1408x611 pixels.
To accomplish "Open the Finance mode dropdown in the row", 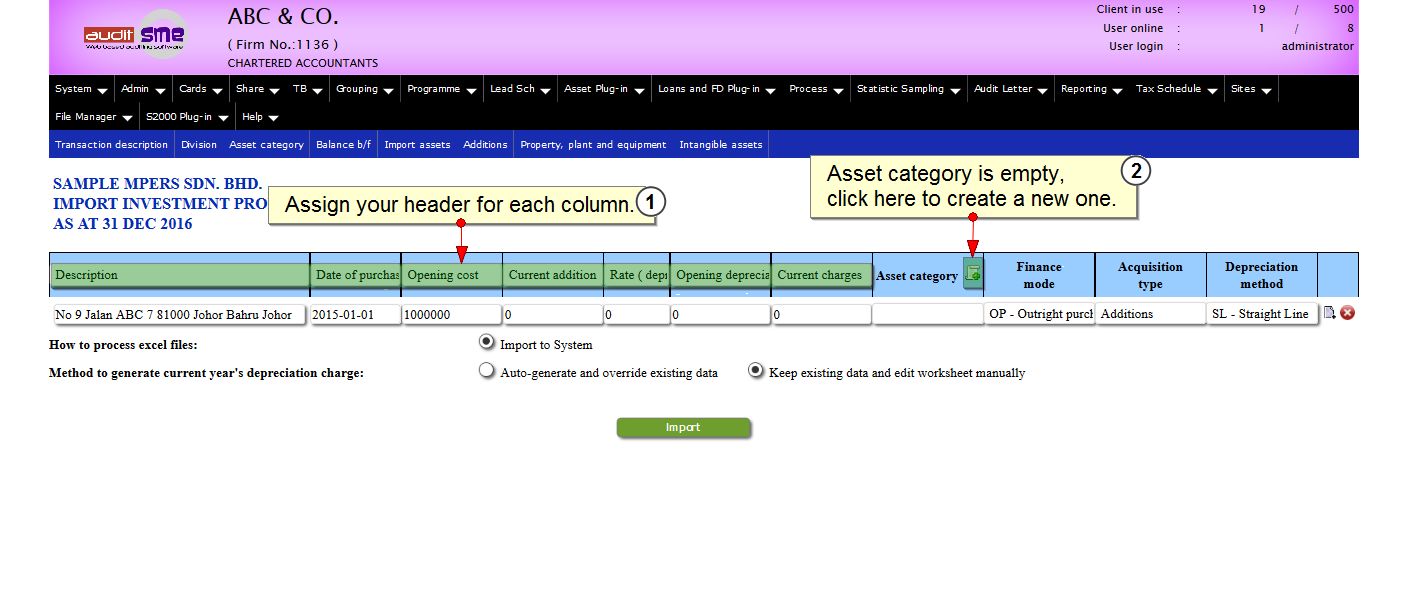I will (1038, 314).
